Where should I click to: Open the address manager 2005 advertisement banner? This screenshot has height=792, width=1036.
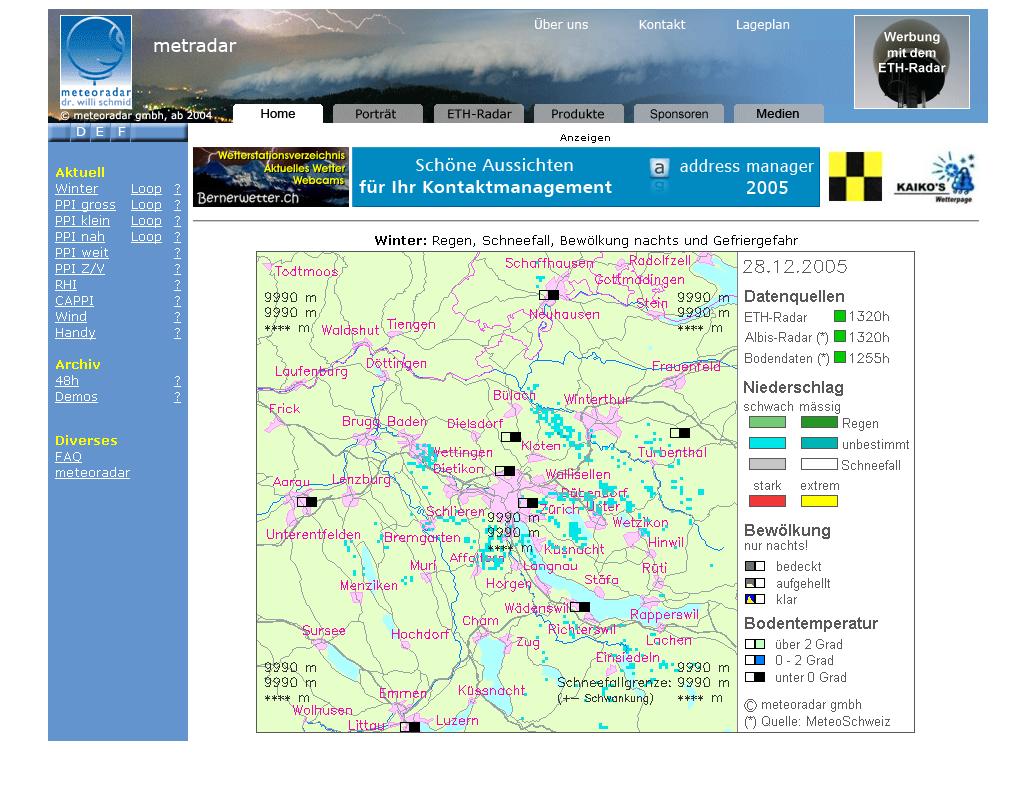click(x=585, y=177)
